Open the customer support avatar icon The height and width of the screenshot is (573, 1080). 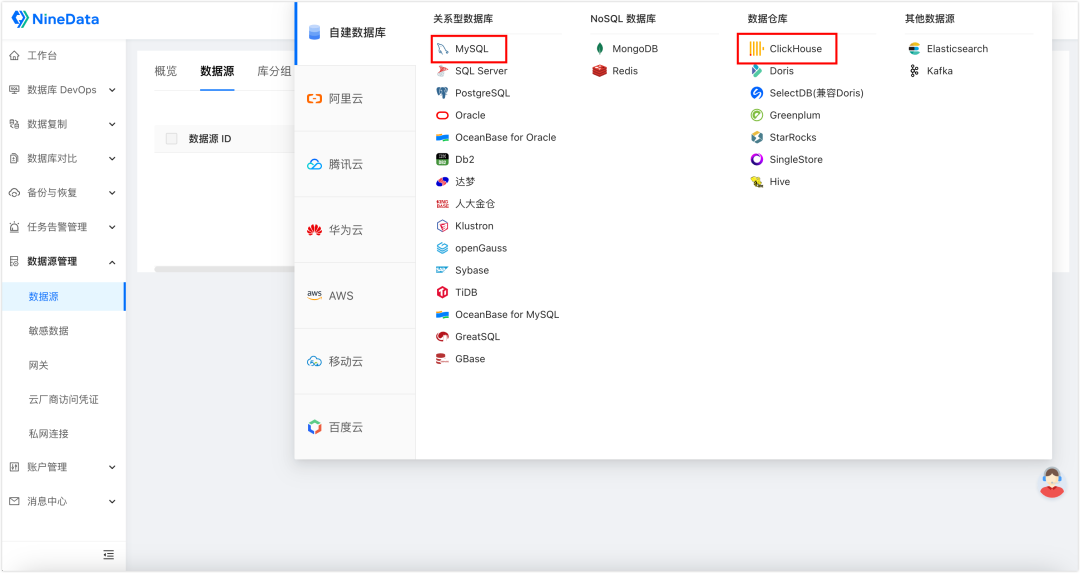click(x=1052, y=482)
